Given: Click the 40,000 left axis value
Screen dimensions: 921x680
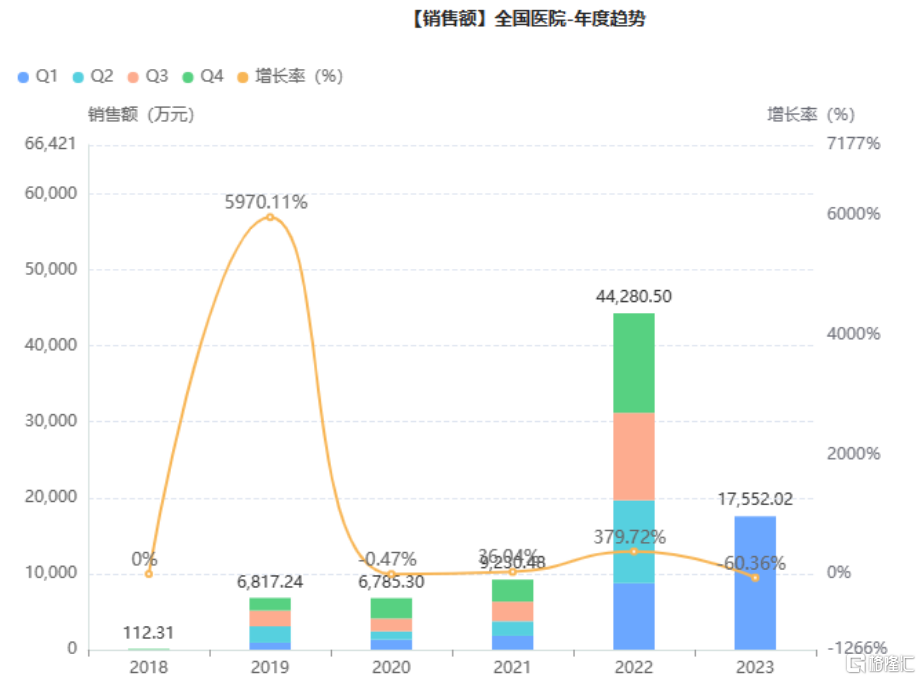Looking at the screenshot, I should pos(51,345).
